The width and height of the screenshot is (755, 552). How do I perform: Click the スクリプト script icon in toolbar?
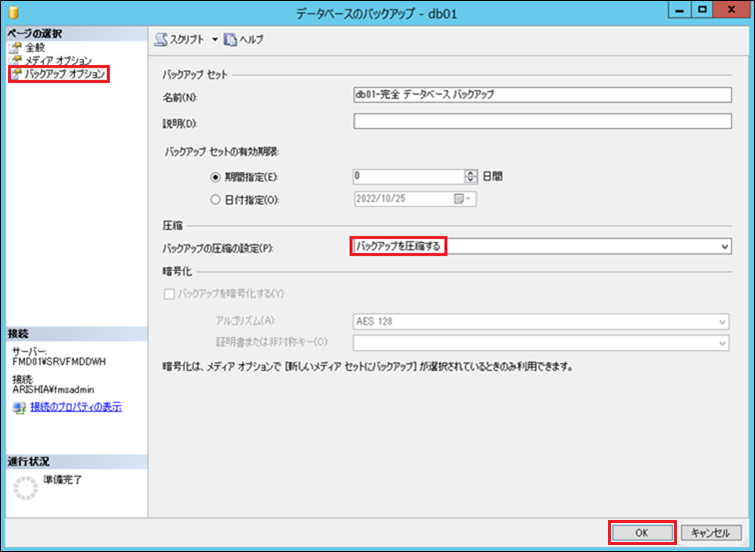pyautogui.click(x=162, y=39)
